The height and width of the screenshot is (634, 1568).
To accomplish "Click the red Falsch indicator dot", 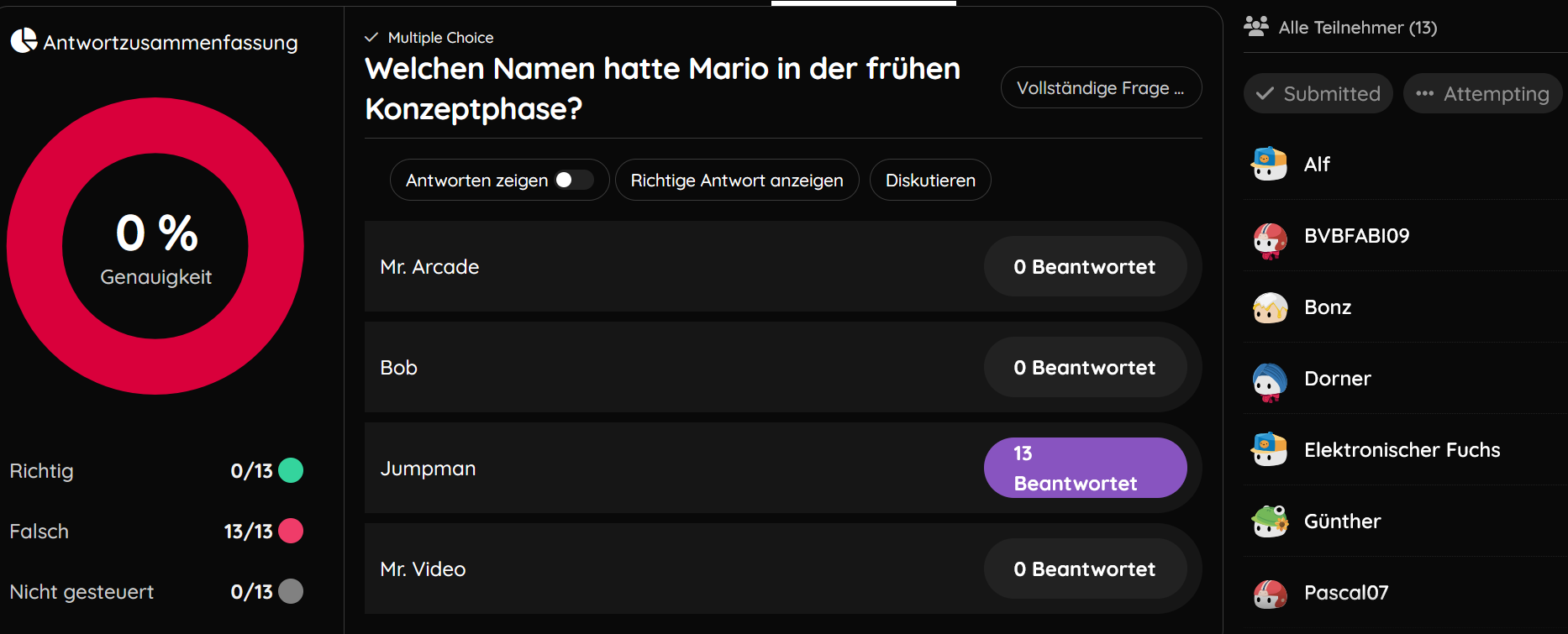I will click(x=291, y=531).
